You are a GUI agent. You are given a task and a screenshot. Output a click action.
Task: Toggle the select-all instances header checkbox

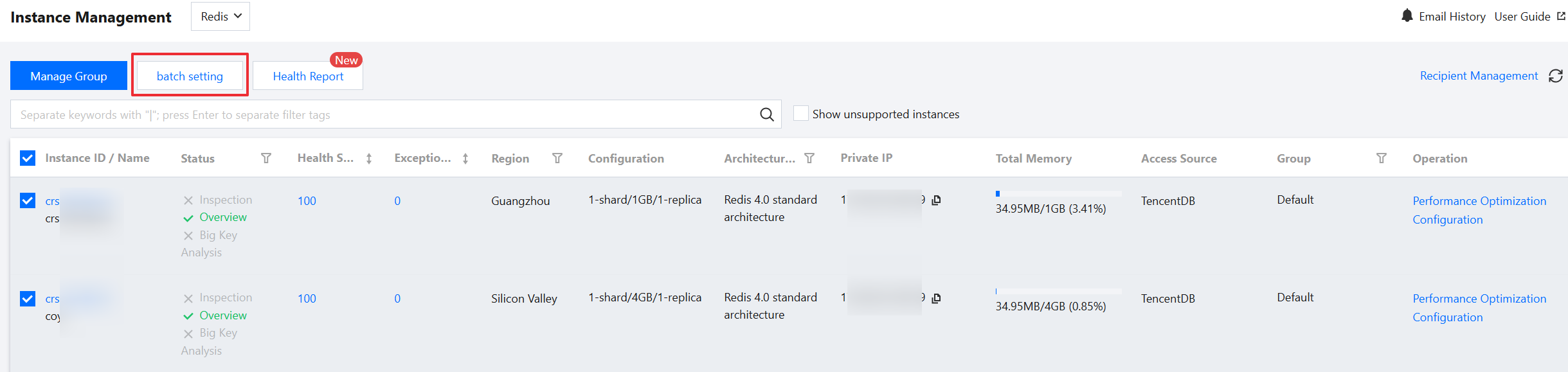click(x=28, y=158)
